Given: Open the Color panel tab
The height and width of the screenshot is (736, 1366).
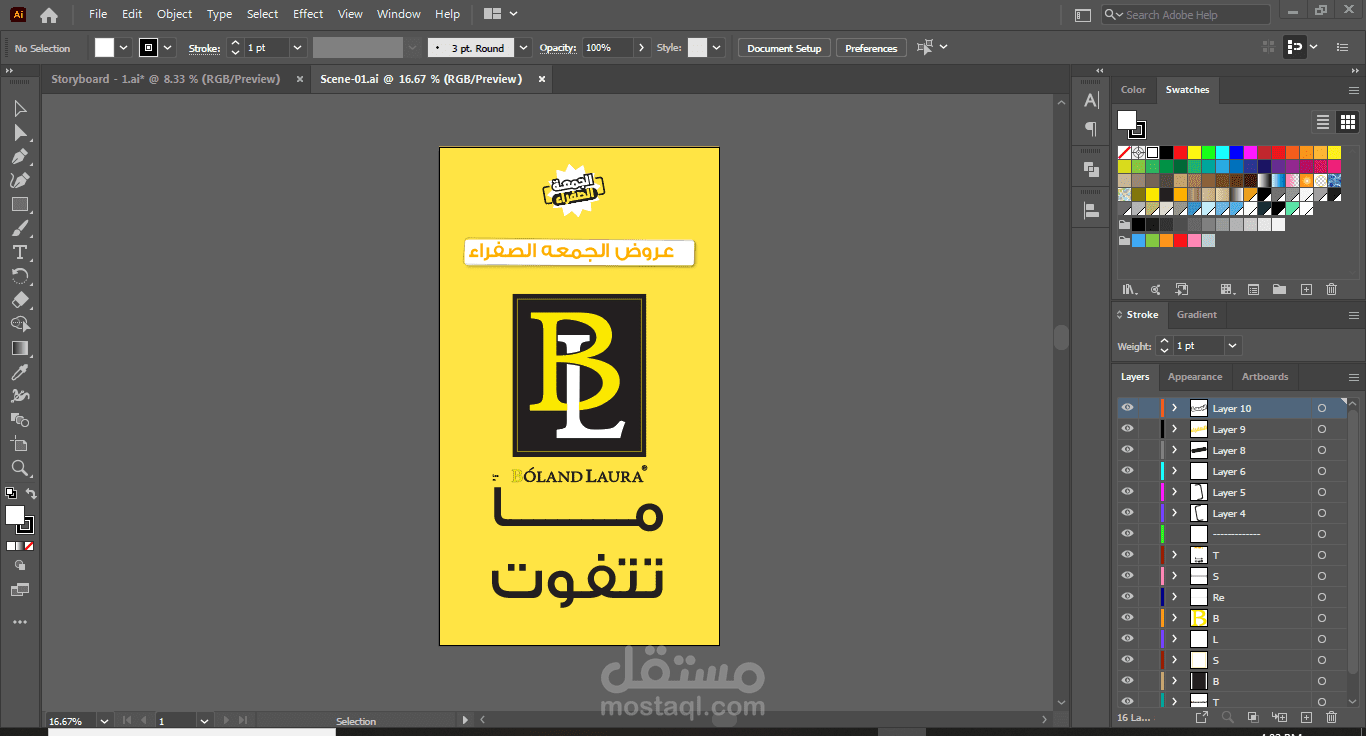Looking at the screenshot, I should click(1133, 90).
